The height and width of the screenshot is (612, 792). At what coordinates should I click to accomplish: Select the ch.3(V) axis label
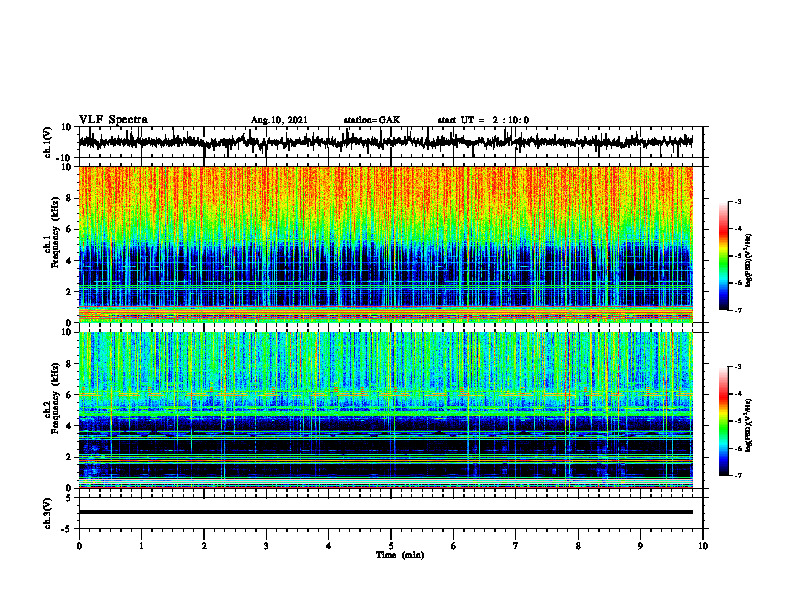click(47, 513)
